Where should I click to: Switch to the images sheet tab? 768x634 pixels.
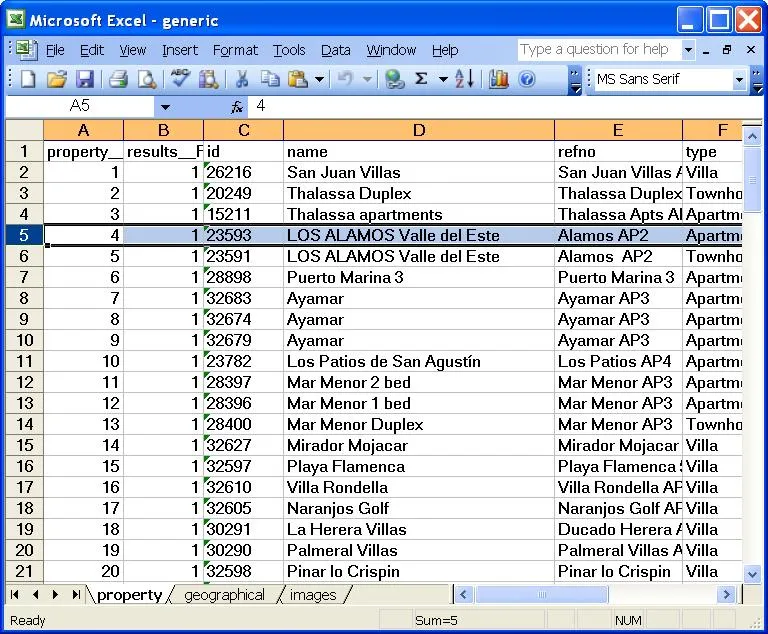(x=313, y=595)
